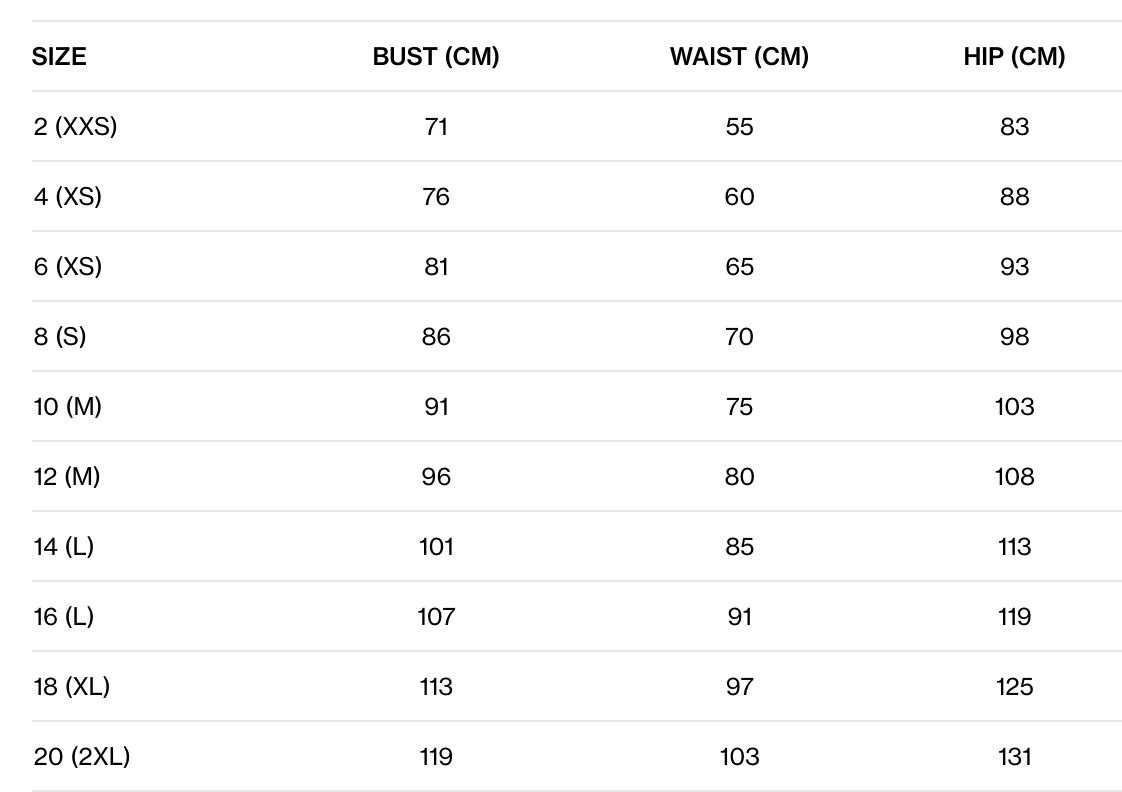Select waist value 97 for size 18
This screenshot has height=792, width=1122.
click(x=739, y=687)
